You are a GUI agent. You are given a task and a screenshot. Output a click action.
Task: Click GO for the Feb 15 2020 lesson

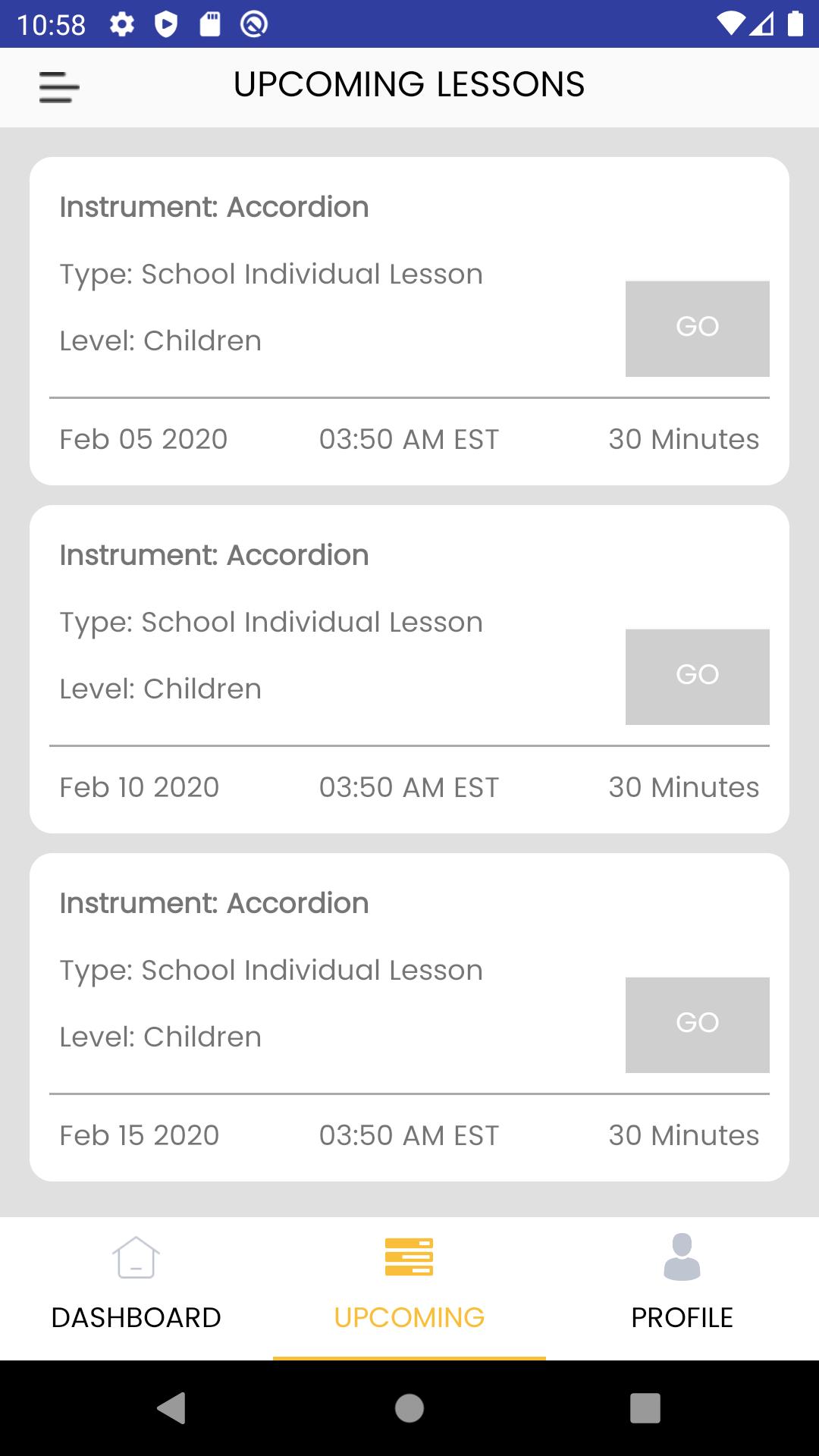tap(698, 1025)
